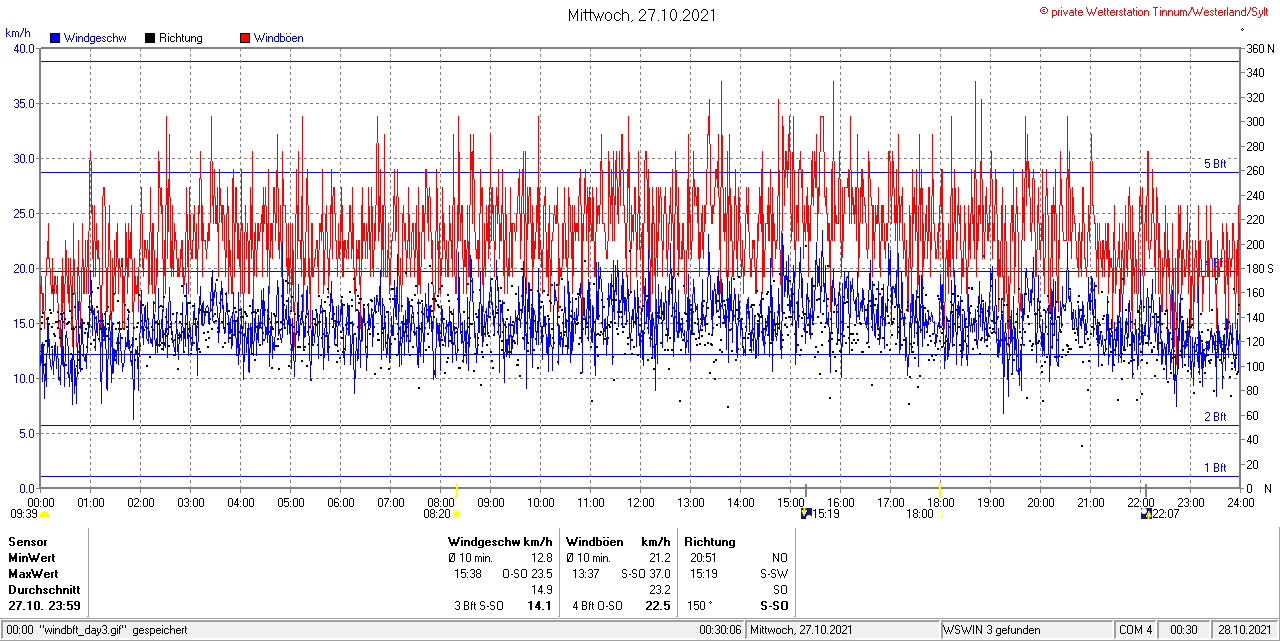
Task: Click the 20:51 direction minimum time
Action: coord(703,558)
